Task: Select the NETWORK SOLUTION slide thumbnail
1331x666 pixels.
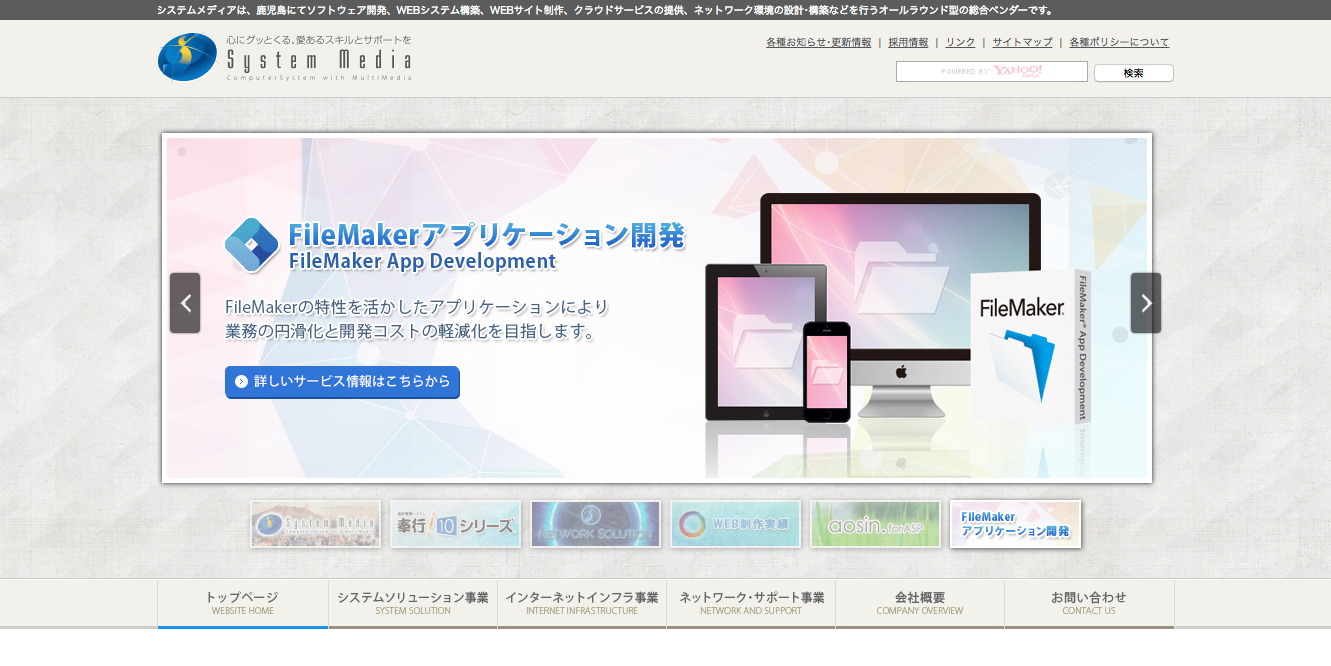Action: 596,524
